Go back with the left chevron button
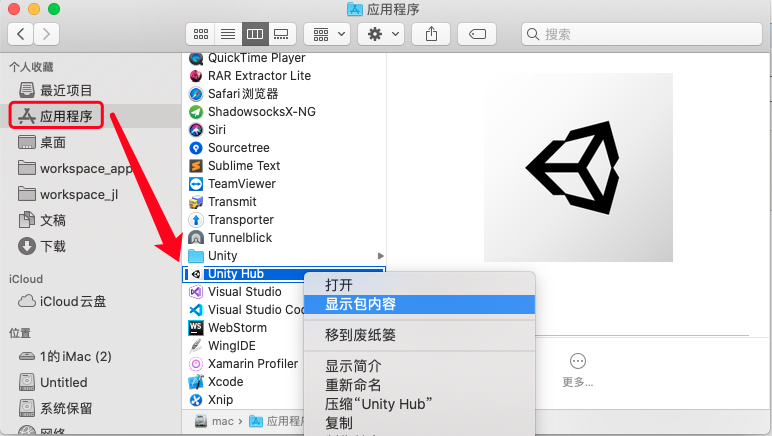This screenshot has height=436, width=772. pos(21,34)
